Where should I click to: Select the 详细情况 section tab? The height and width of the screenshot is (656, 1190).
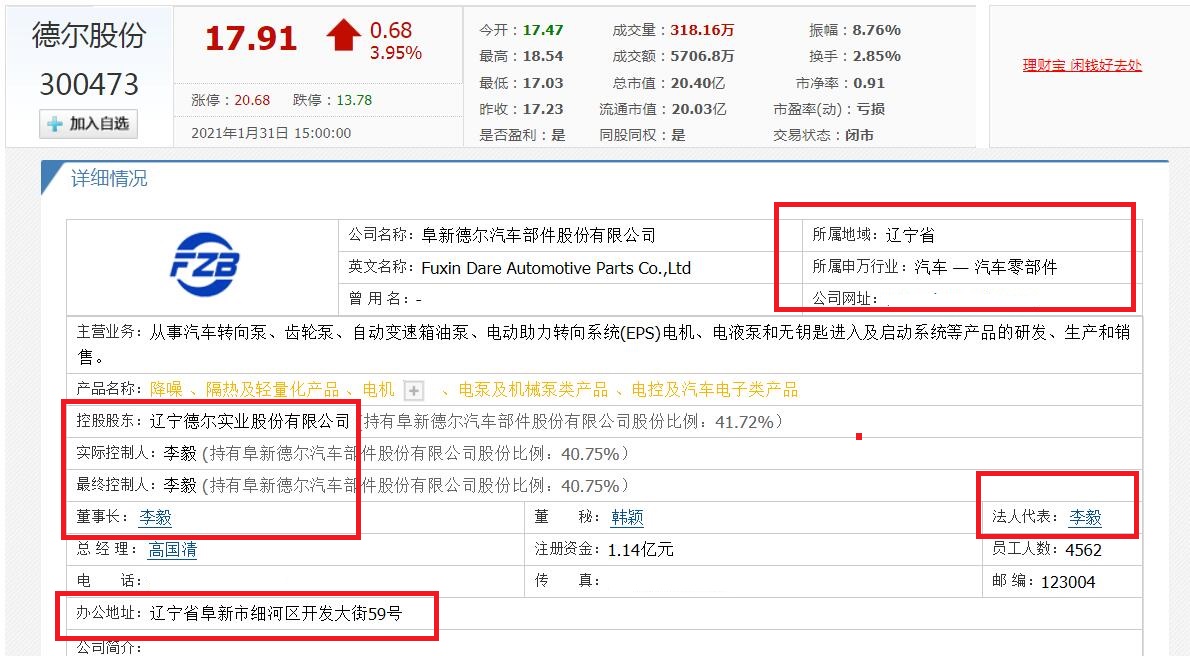tap(109, 178)
